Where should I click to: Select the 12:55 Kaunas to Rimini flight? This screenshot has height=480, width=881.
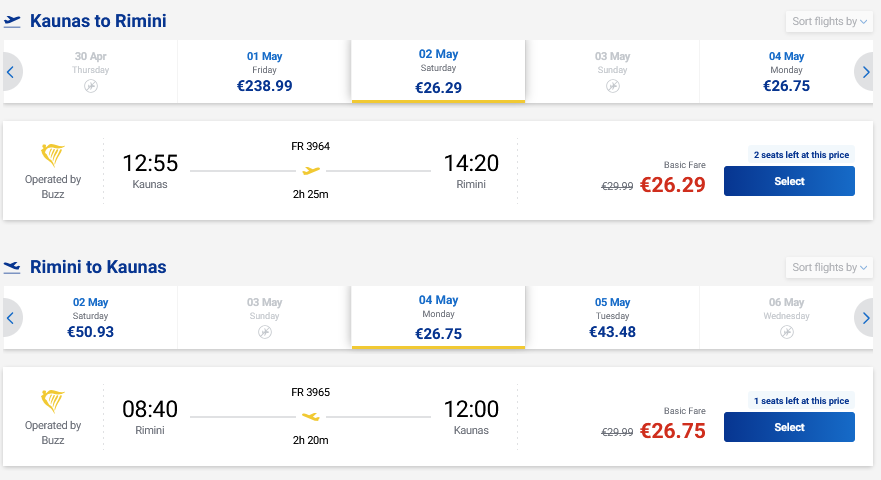pyautogui.click(x=789, y=181)
